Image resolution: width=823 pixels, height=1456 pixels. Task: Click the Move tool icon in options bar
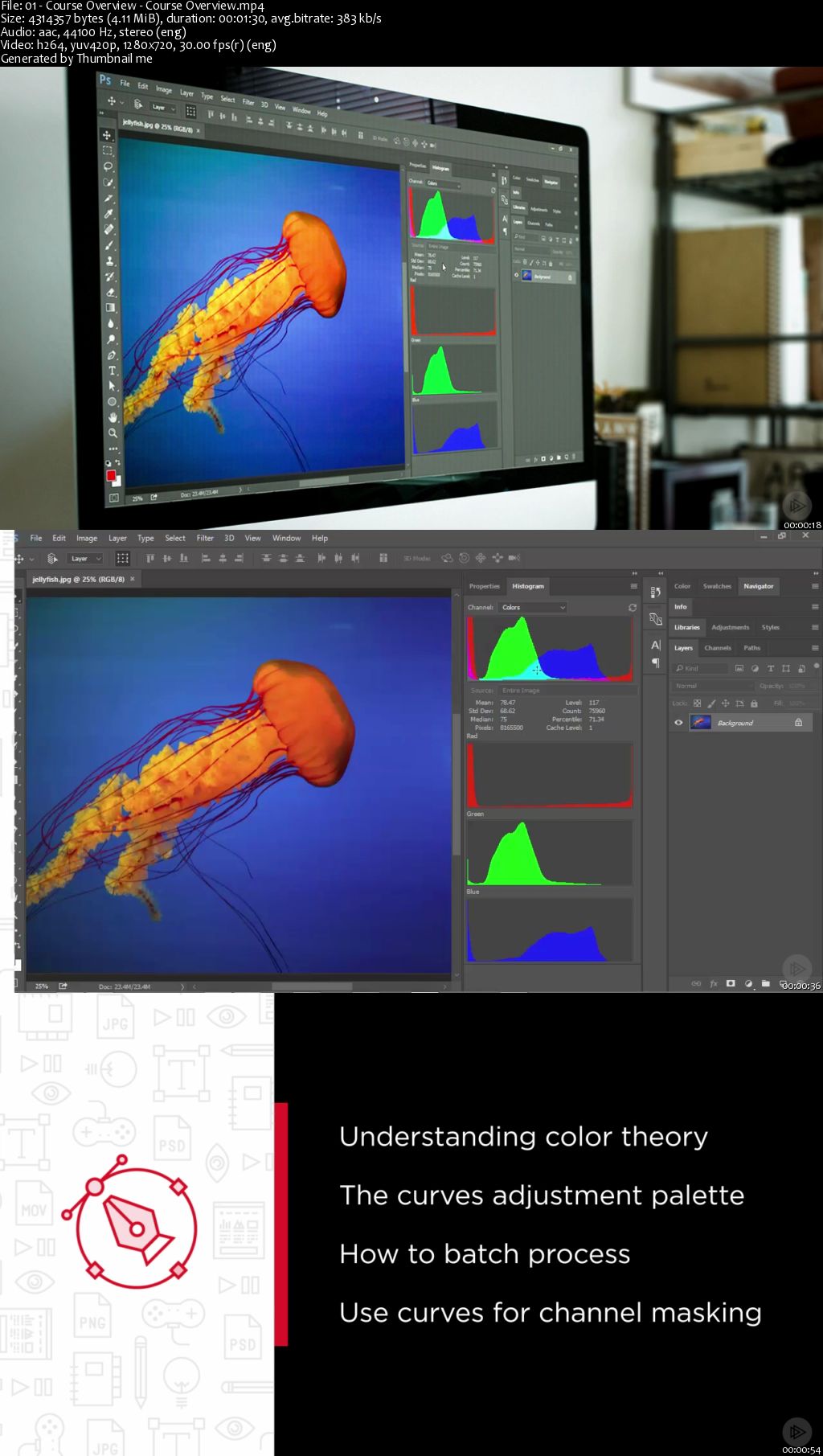pyautogui.click(x=18, y=559)
